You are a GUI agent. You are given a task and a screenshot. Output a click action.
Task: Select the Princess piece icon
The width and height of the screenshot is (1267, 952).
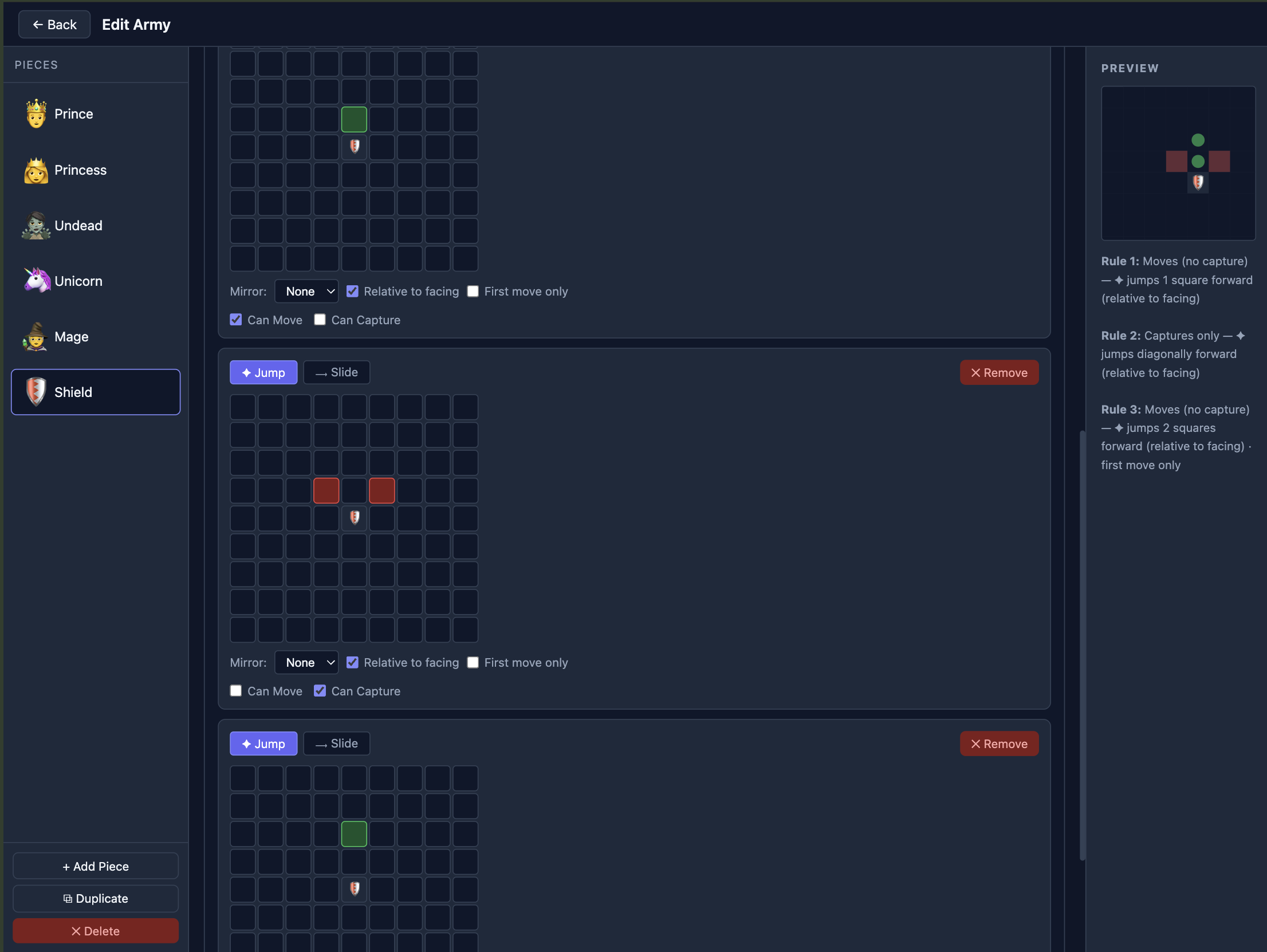pyautogui.click(x=36, y=170)
